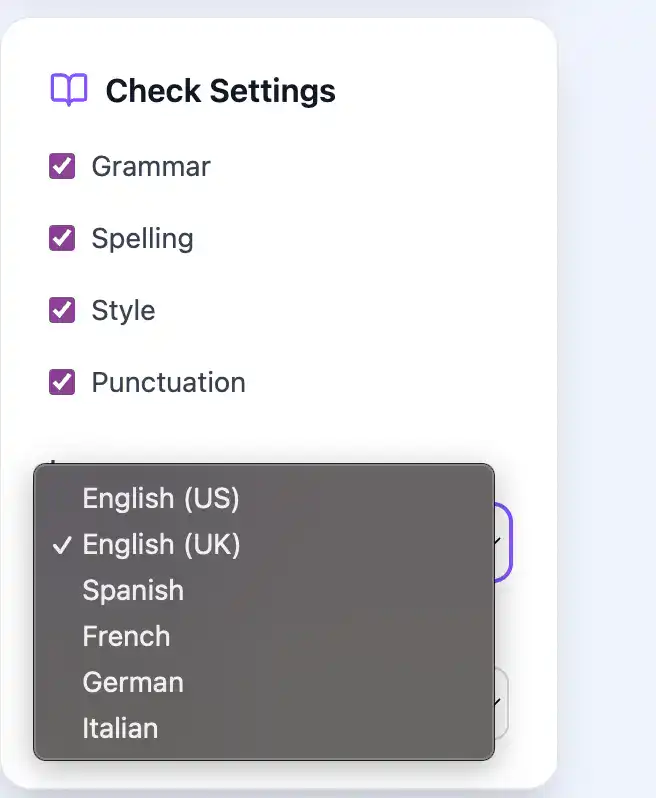Viewport: 656px width, 798px height.
Task: Uncheck the Grammar checkbox
Action: click(63, 166)
